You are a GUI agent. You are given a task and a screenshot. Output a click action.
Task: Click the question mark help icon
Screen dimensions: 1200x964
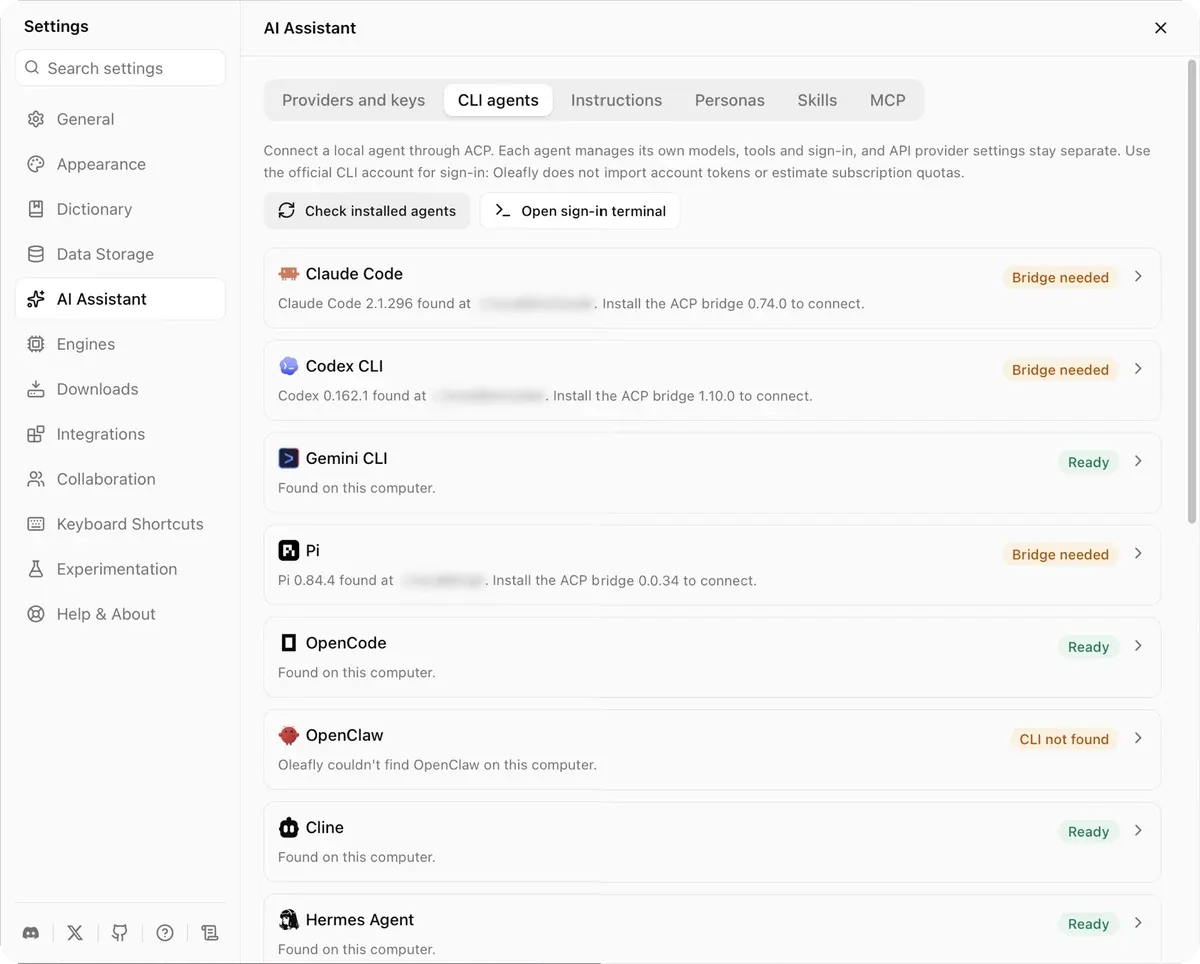(x=165, y=933)
